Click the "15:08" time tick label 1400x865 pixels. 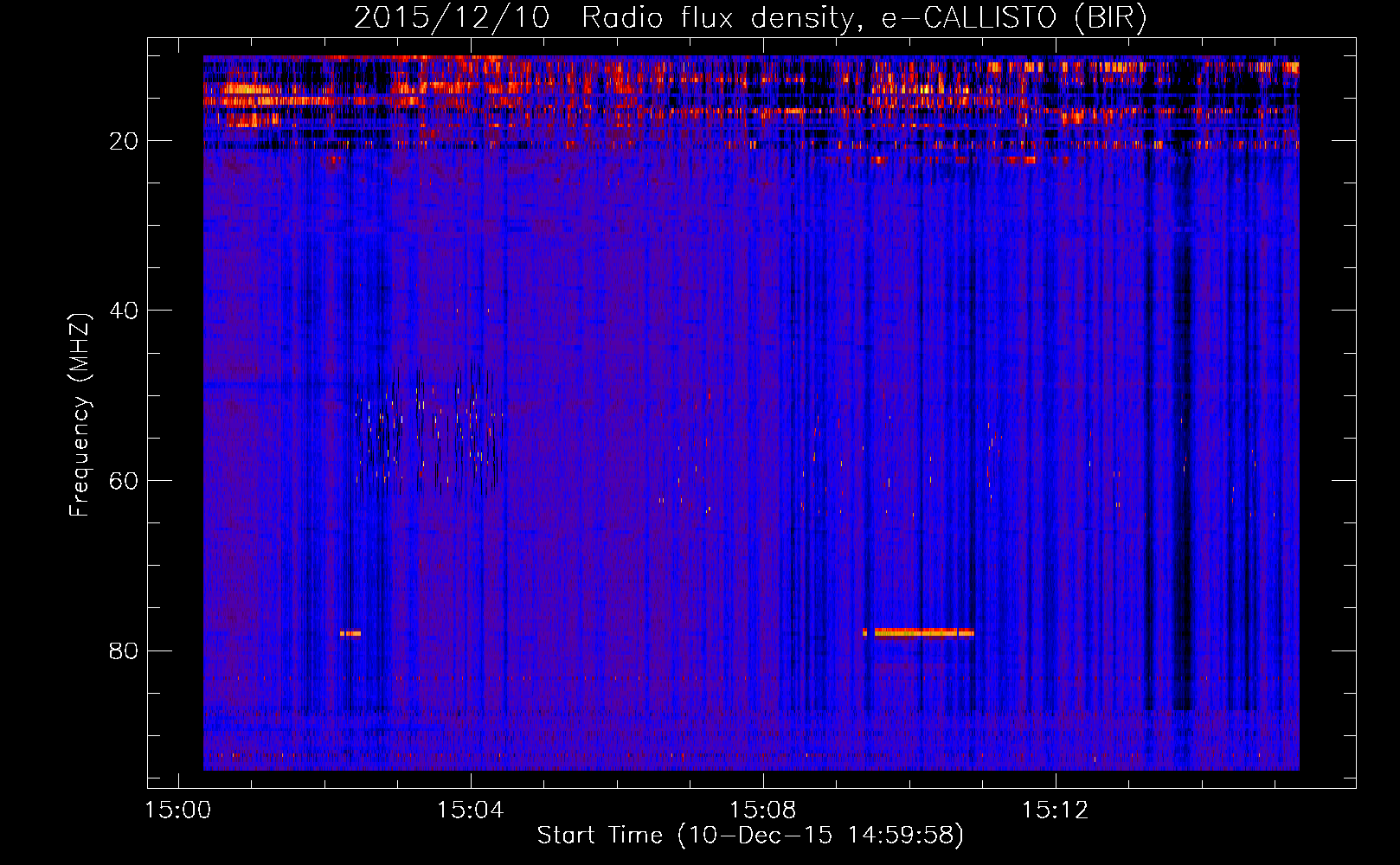click(x=763, y=811)
